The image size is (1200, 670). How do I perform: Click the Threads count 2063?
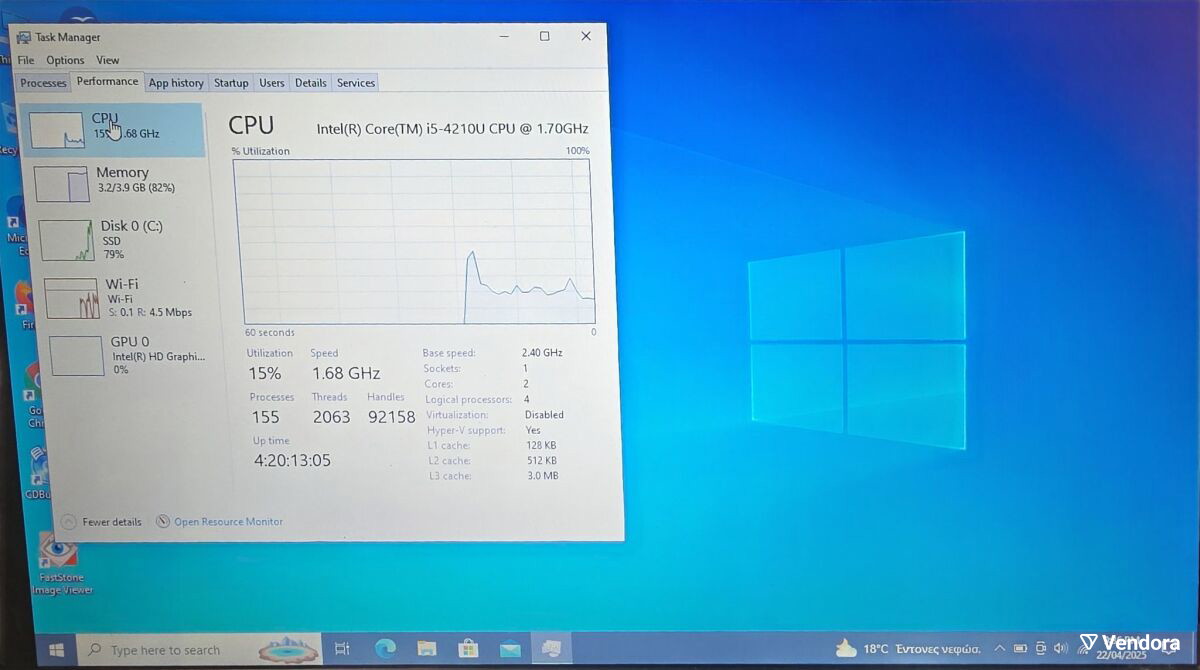click(331, 417)
